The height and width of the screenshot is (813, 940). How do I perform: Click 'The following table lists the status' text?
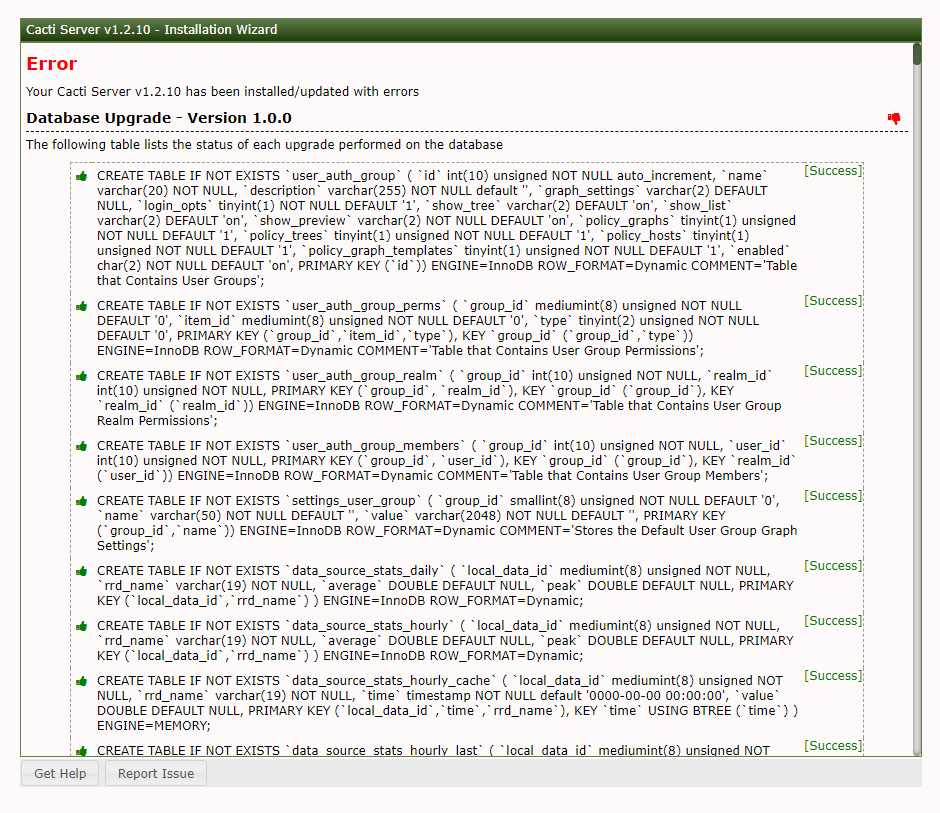click(264, 144)
